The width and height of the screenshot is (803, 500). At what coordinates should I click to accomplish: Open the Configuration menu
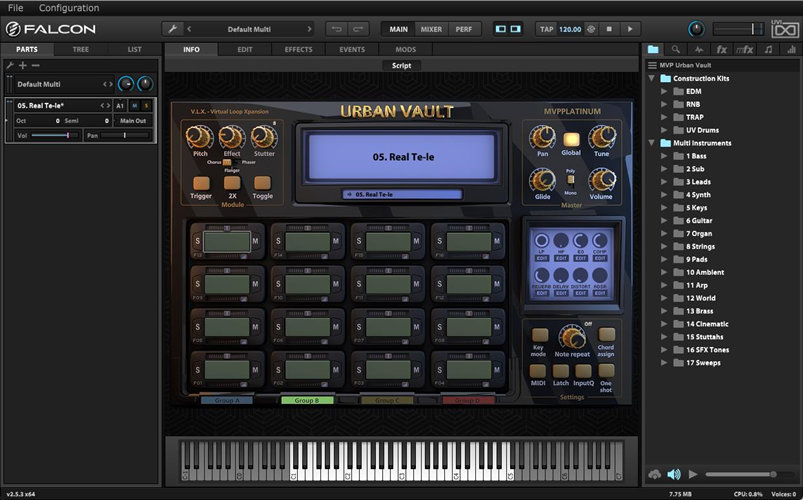tap(69, 8)
